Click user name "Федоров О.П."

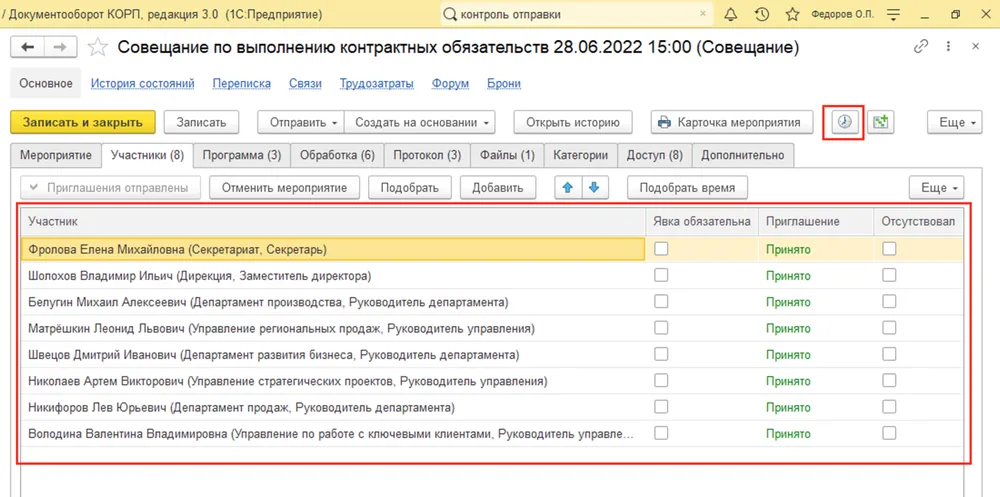click(x=844, y=13)
